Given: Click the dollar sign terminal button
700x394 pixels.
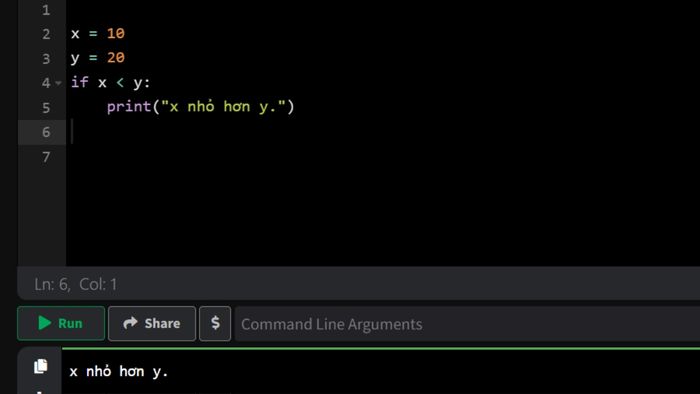Looking at the screenshot, I should pyautogui.click(x=215, y=323).
